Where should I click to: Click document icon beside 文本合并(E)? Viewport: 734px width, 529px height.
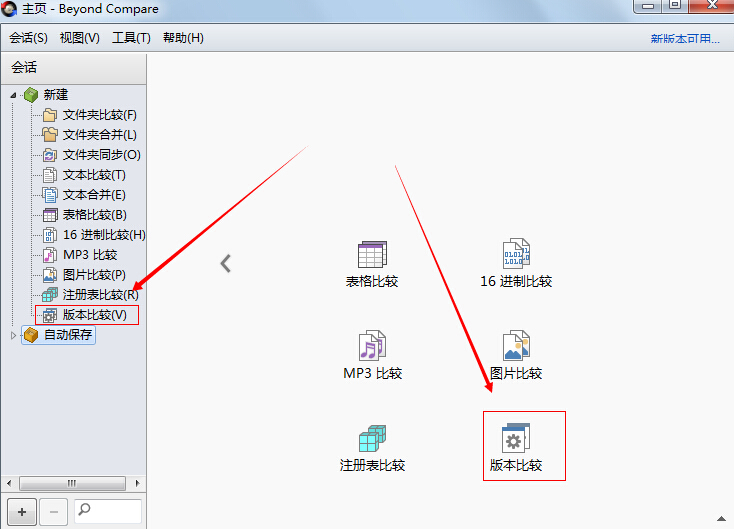click(x=50, y=195)
